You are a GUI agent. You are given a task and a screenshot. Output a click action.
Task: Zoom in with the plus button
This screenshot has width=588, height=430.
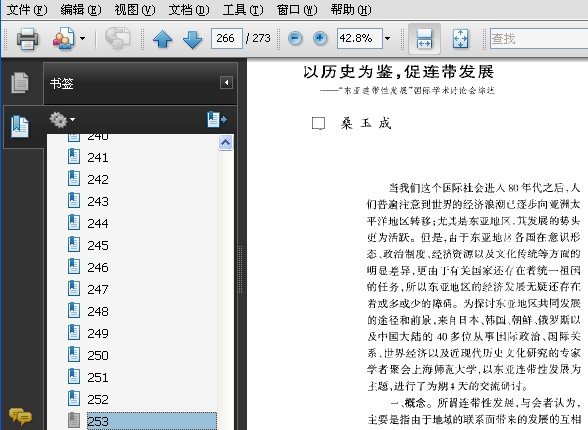click(x=320, y=38)
